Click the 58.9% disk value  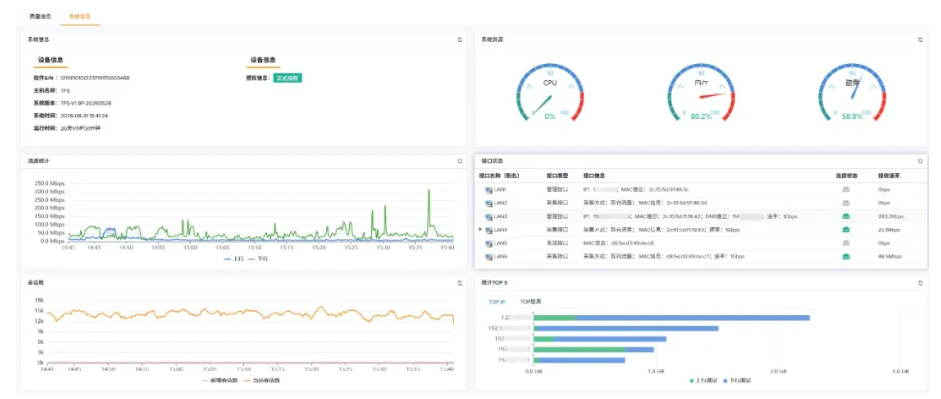(x=852, y=116)
